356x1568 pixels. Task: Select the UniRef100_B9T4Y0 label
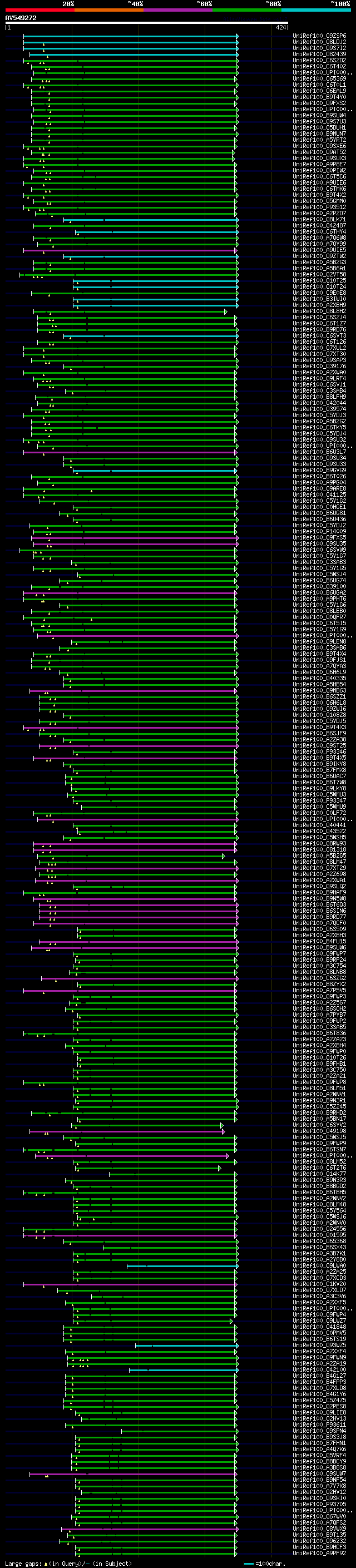click(319, 97)
